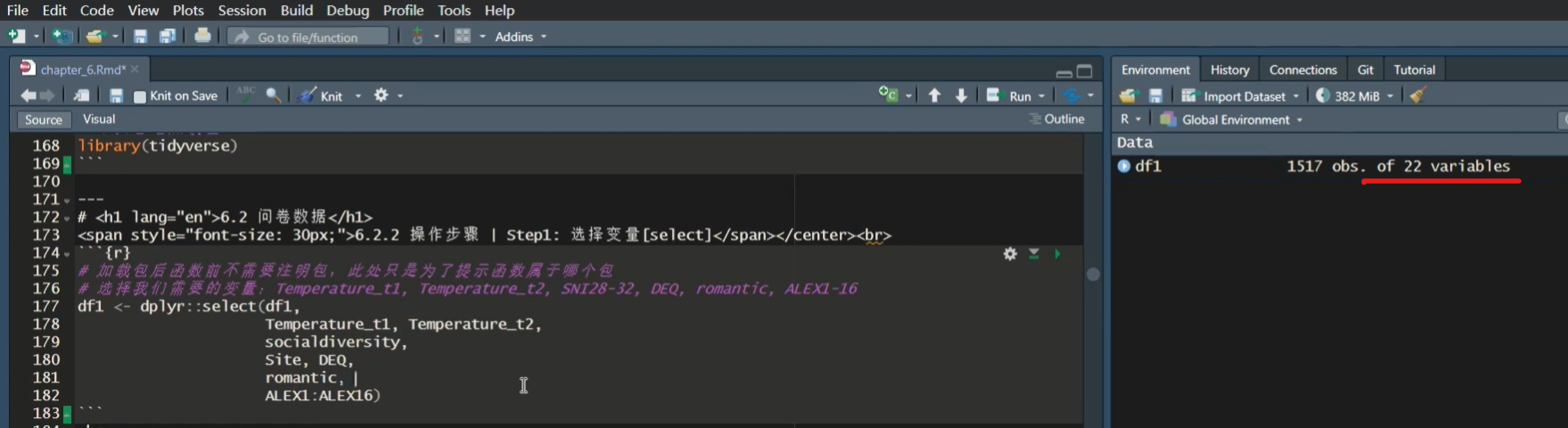The width and height of the screenshot is (1568, 428).
Task: Save chapter_6.Rmd using the editor toolbar
Action: pyautogui.click(x=116, y=95)
